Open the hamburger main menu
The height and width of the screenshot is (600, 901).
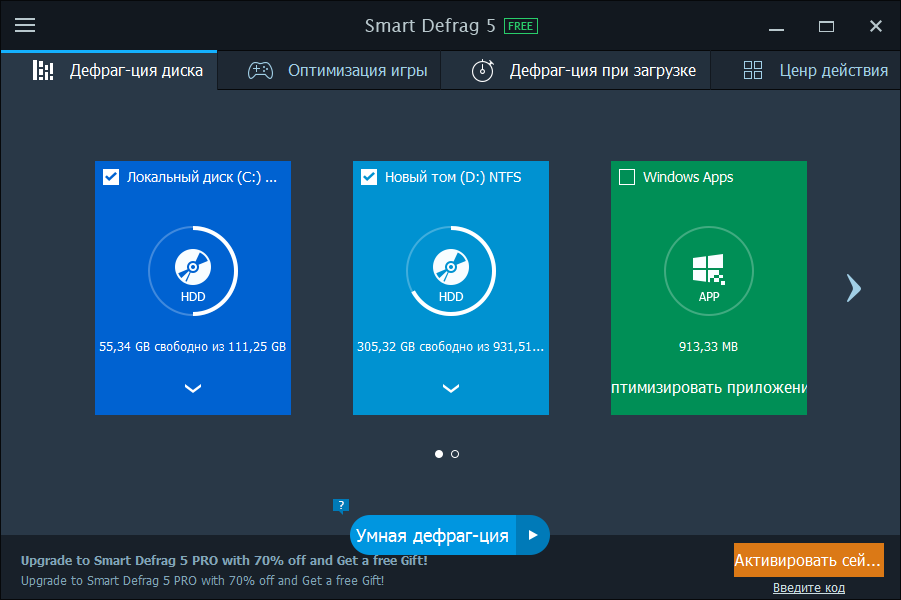[x=25, y=25]
